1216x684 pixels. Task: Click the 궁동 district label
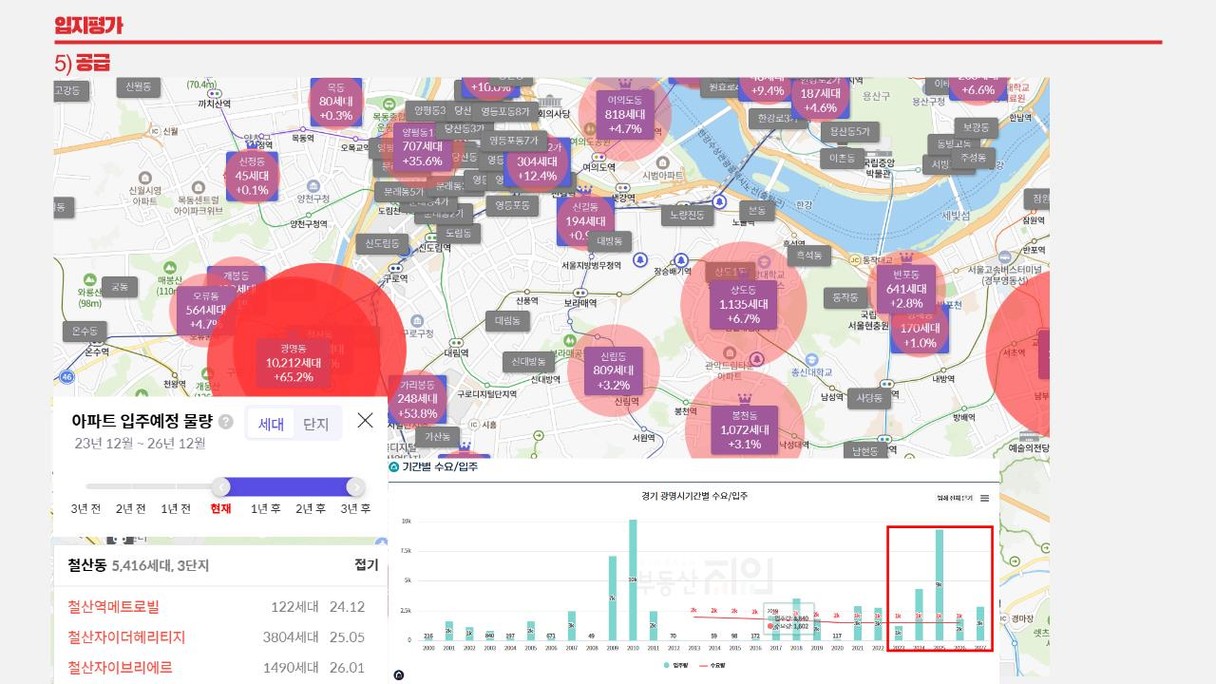[x=120, y=286]
